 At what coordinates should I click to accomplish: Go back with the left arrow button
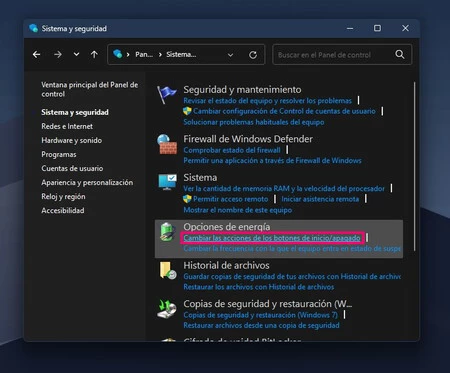click(37, 54)
